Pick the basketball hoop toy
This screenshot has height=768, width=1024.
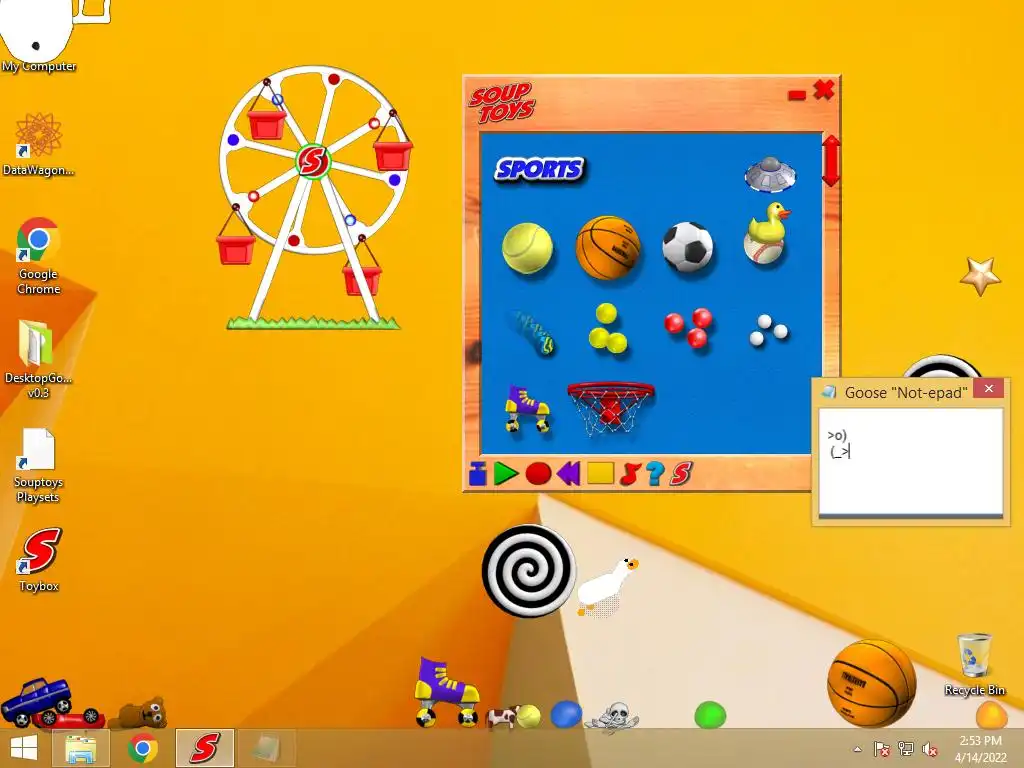[610, 409]
